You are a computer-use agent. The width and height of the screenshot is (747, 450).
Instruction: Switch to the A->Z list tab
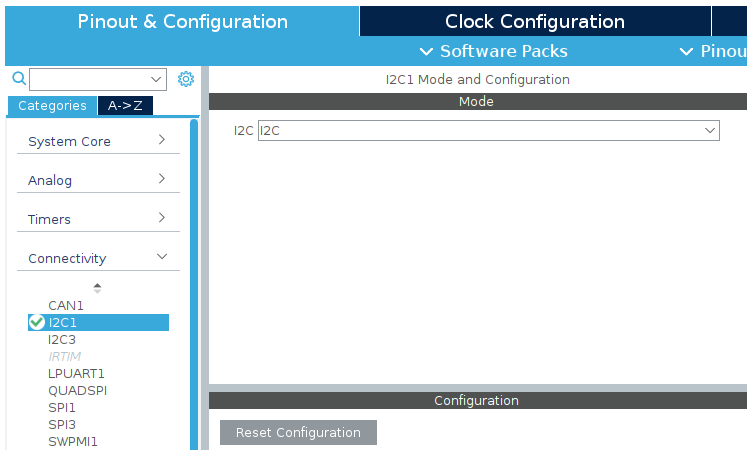125,106
